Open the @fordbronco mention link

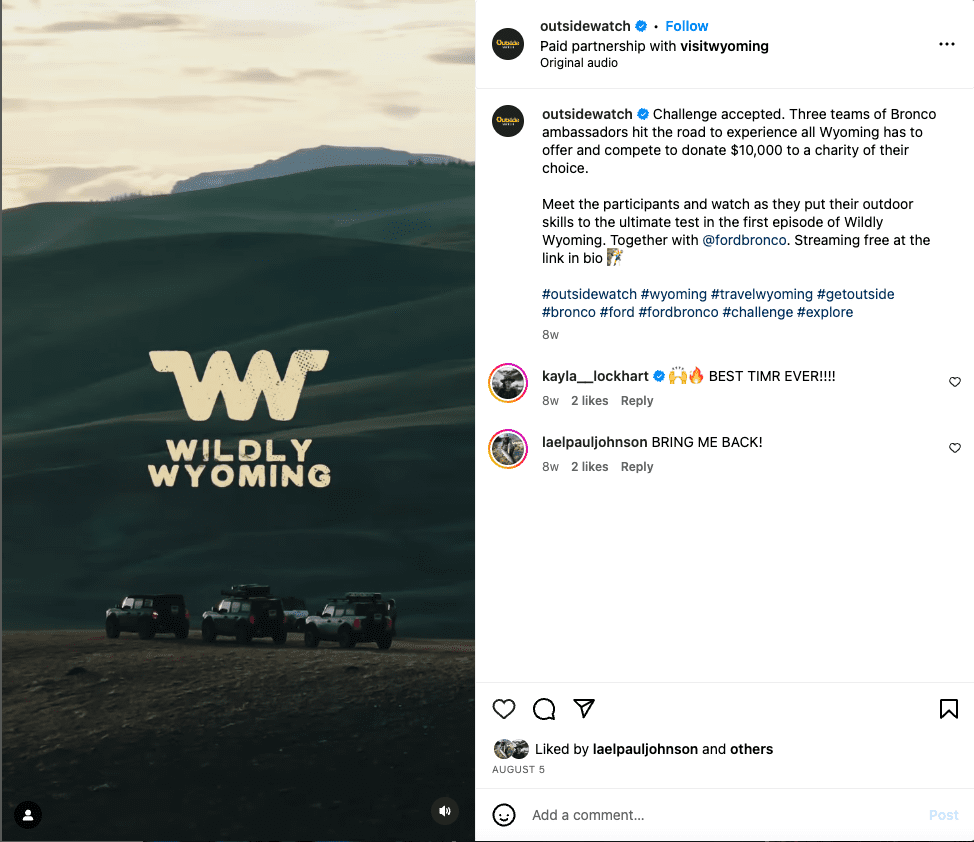click(x=744, y=240)
